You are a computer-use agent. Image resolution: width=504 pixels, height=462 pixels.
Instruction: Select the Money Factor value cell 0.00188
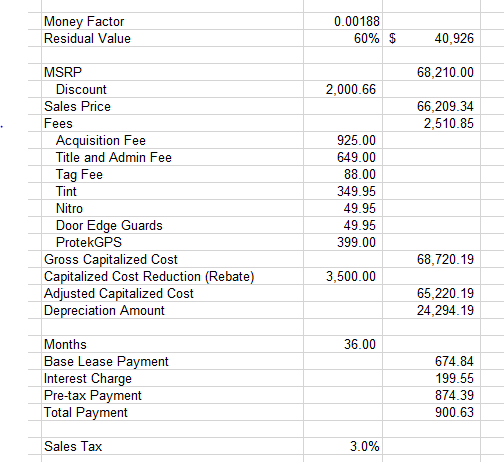[343, 21]
